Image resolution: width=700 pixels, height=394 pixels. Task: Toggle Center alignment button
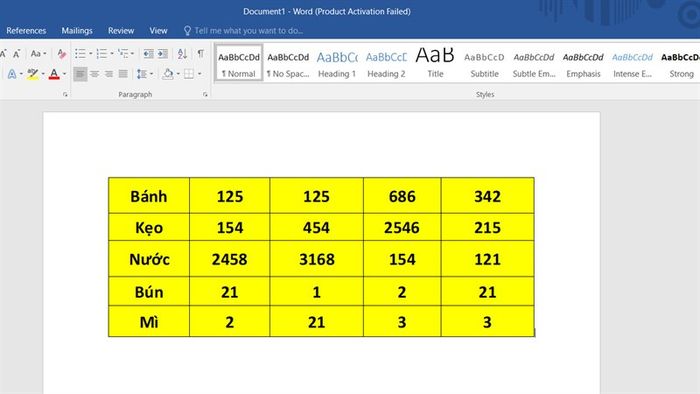[x=95, y=74]
